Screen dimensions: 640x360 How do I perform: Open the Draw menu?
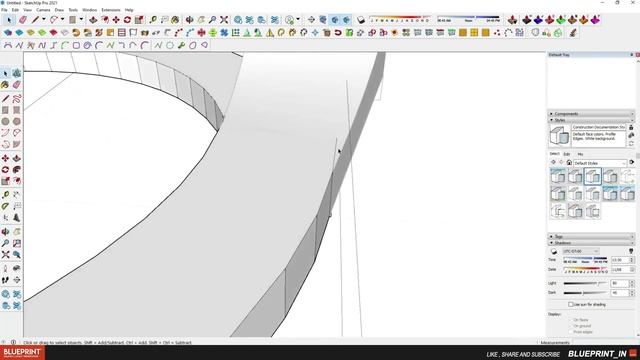click(59, 10)
